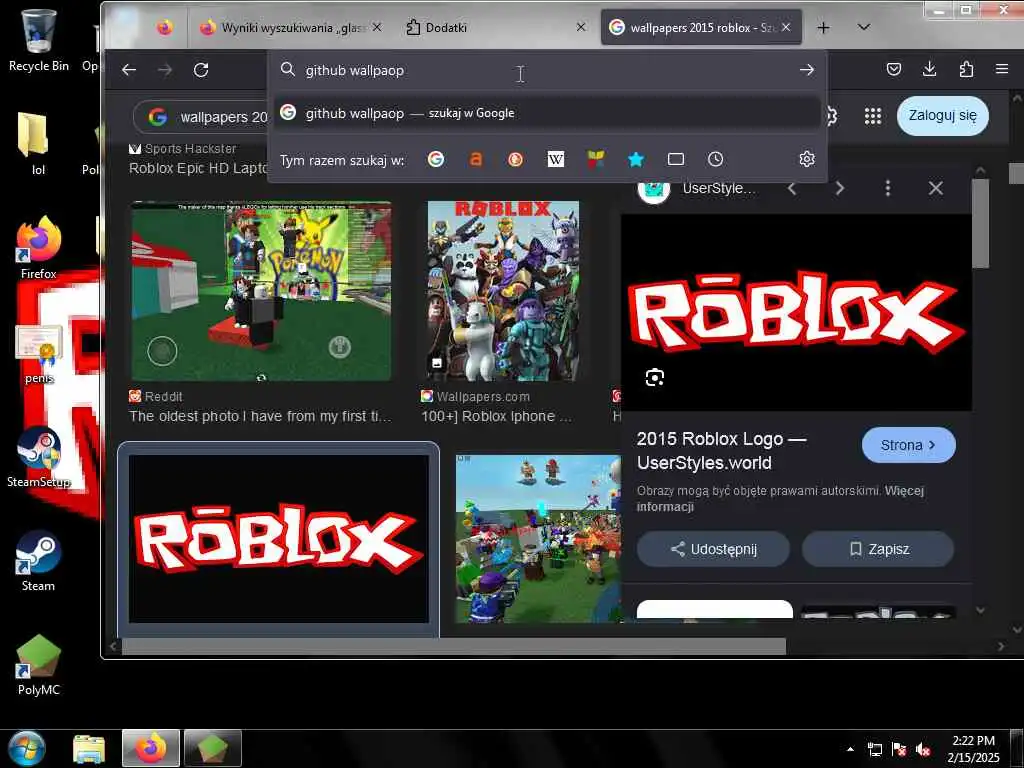Select the Steam desktop shortcut
1024x768 pixels.
39,560
